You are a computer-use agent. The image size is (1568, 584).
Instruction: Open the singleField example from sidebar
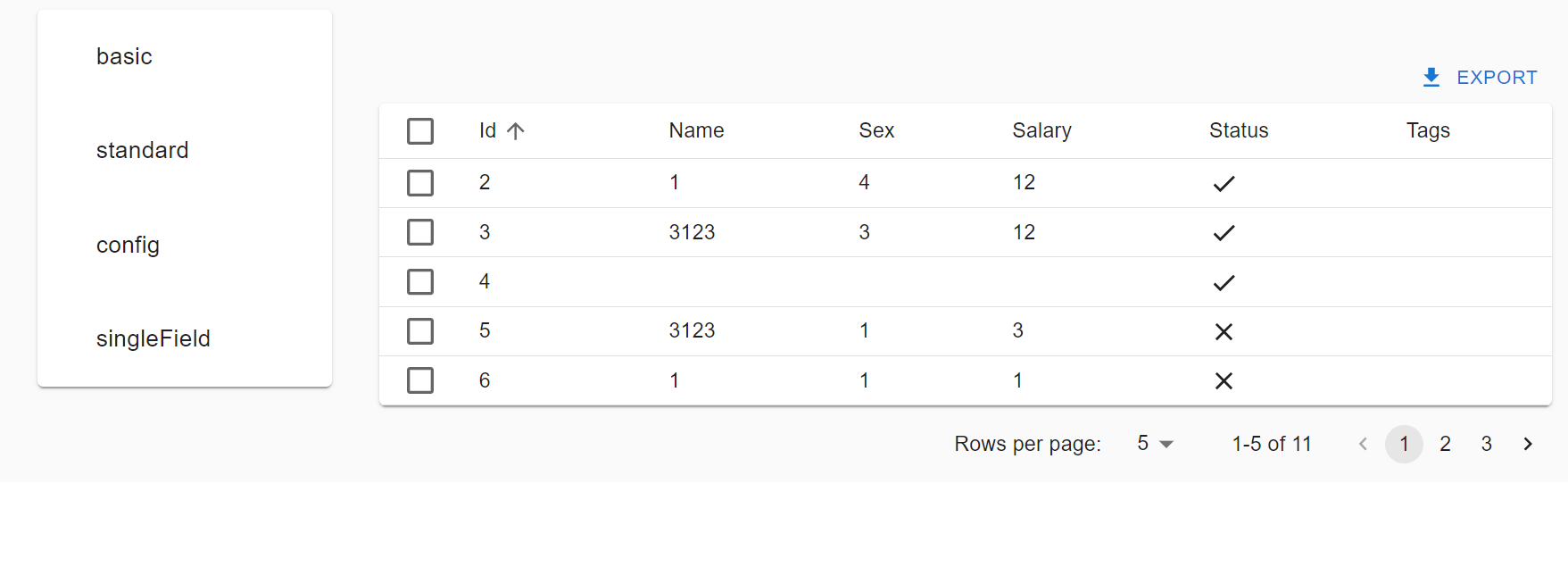coord(153,338)
